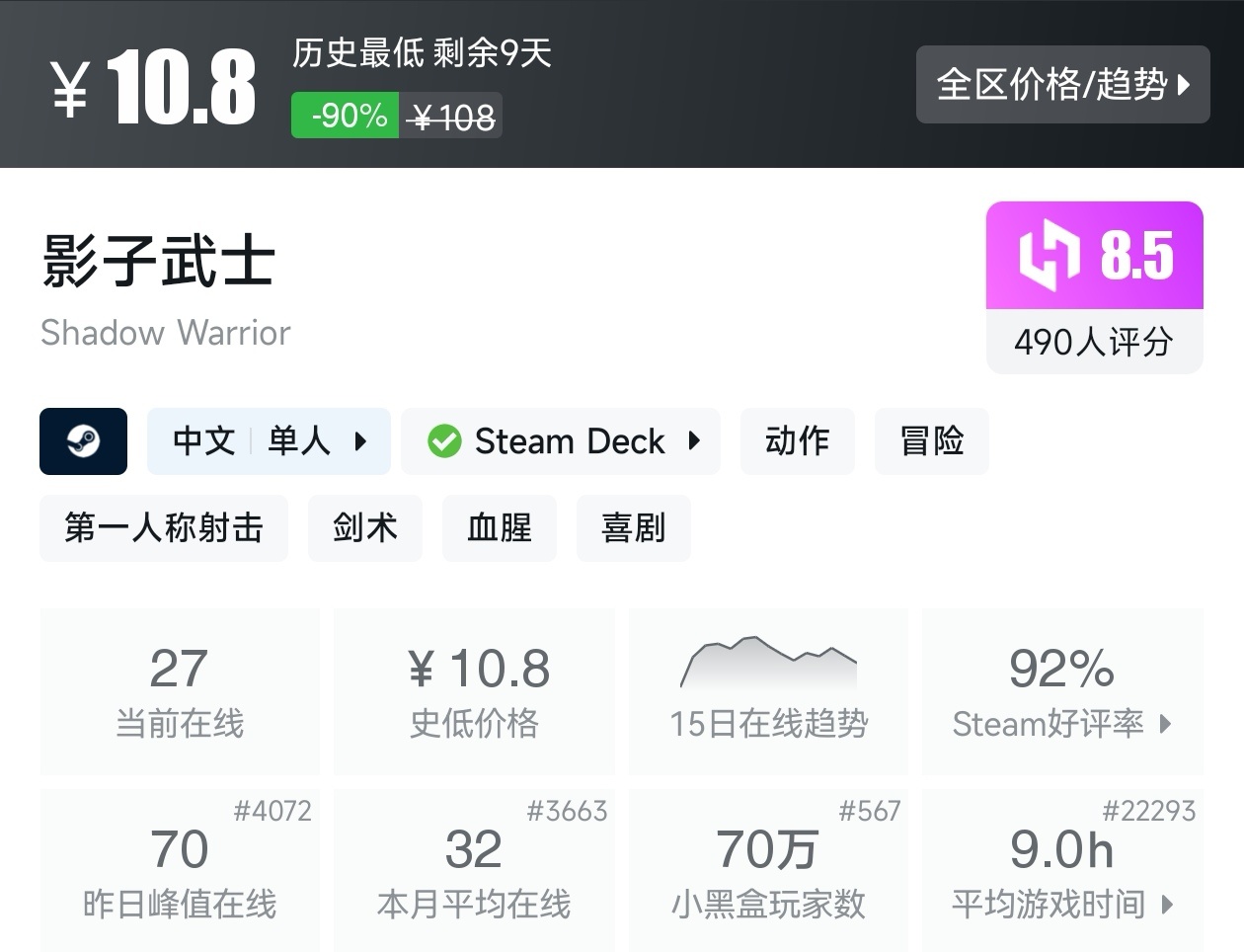Expand Steam好评率 details arrow
1244x952 pixels.
point(1165,724)
